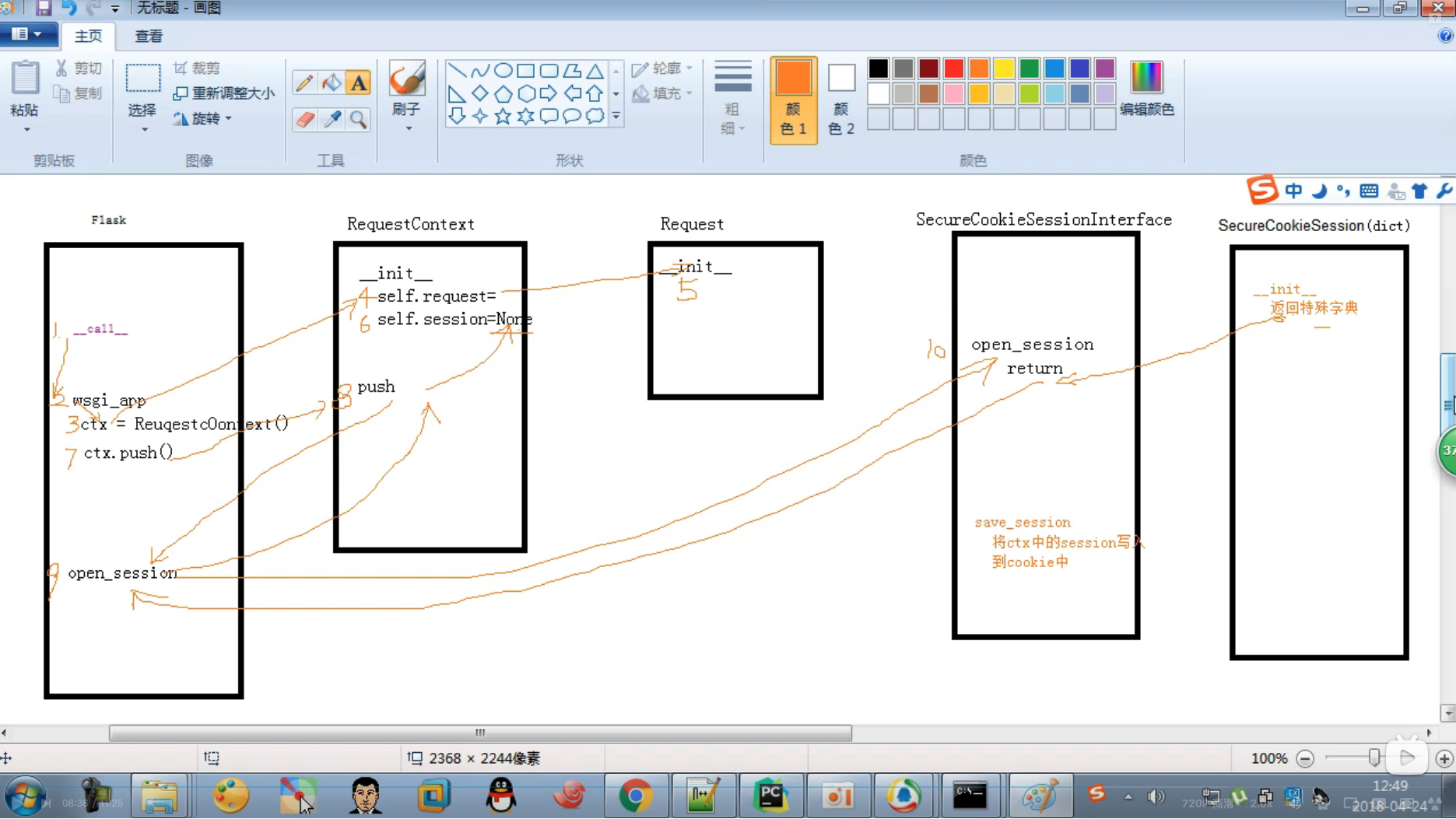Click the Resize (重新调整大小) button

coord(224,93)
